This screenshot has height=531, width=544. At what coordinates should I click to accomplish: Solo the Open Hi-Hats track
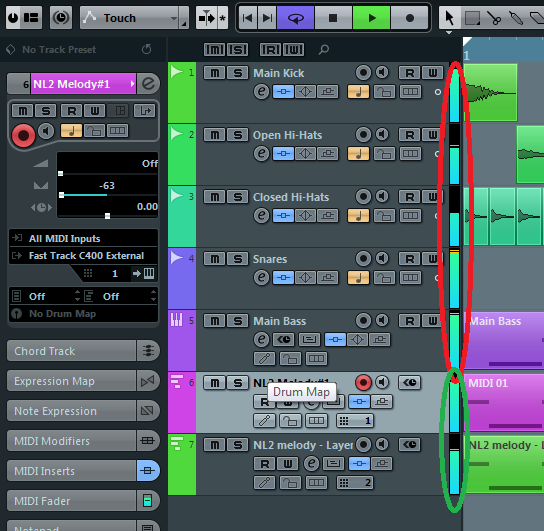pos(238,135)
